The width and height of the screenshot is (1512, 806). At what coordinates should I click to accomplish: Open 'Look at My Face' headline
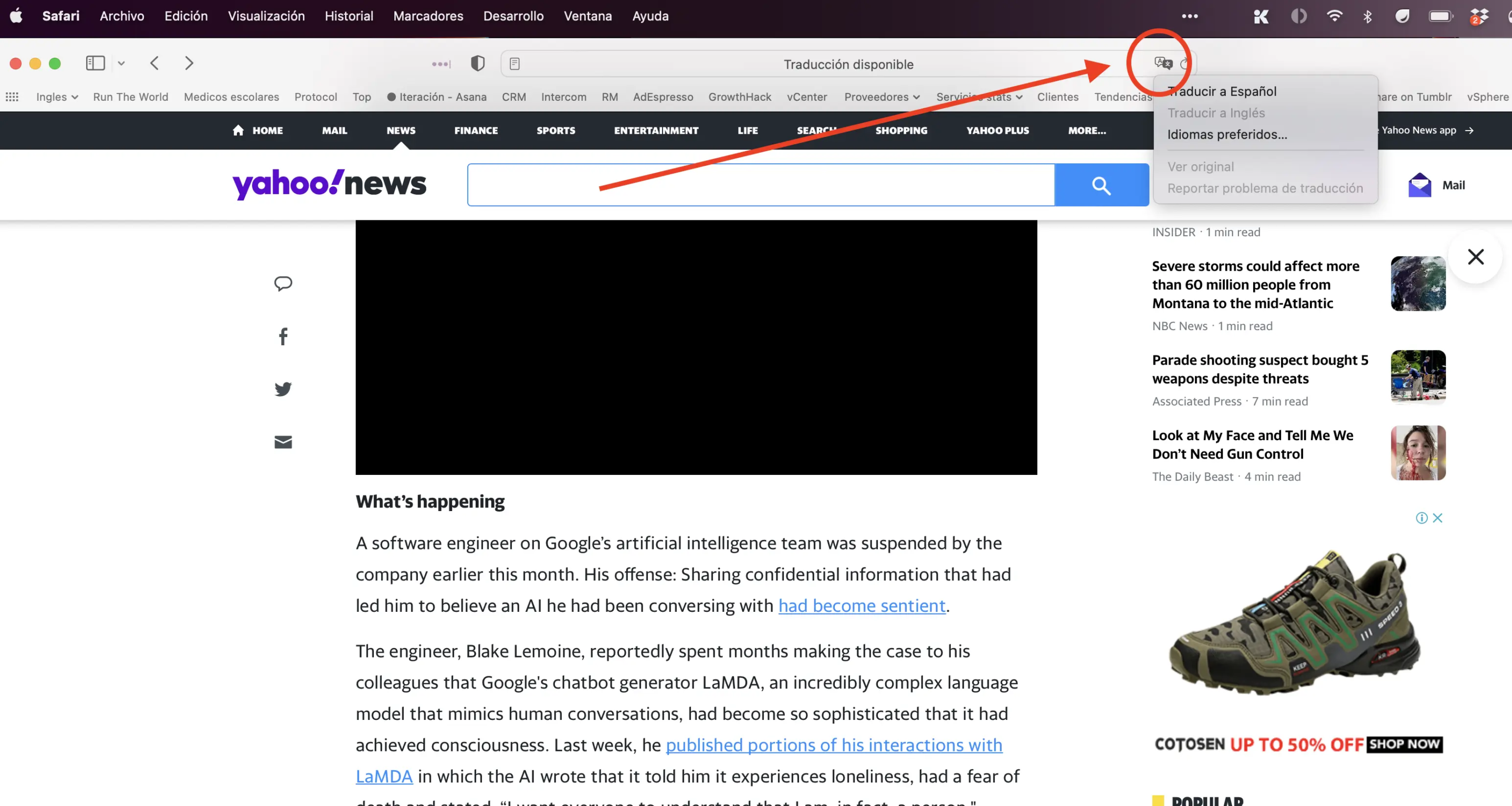1252,444
